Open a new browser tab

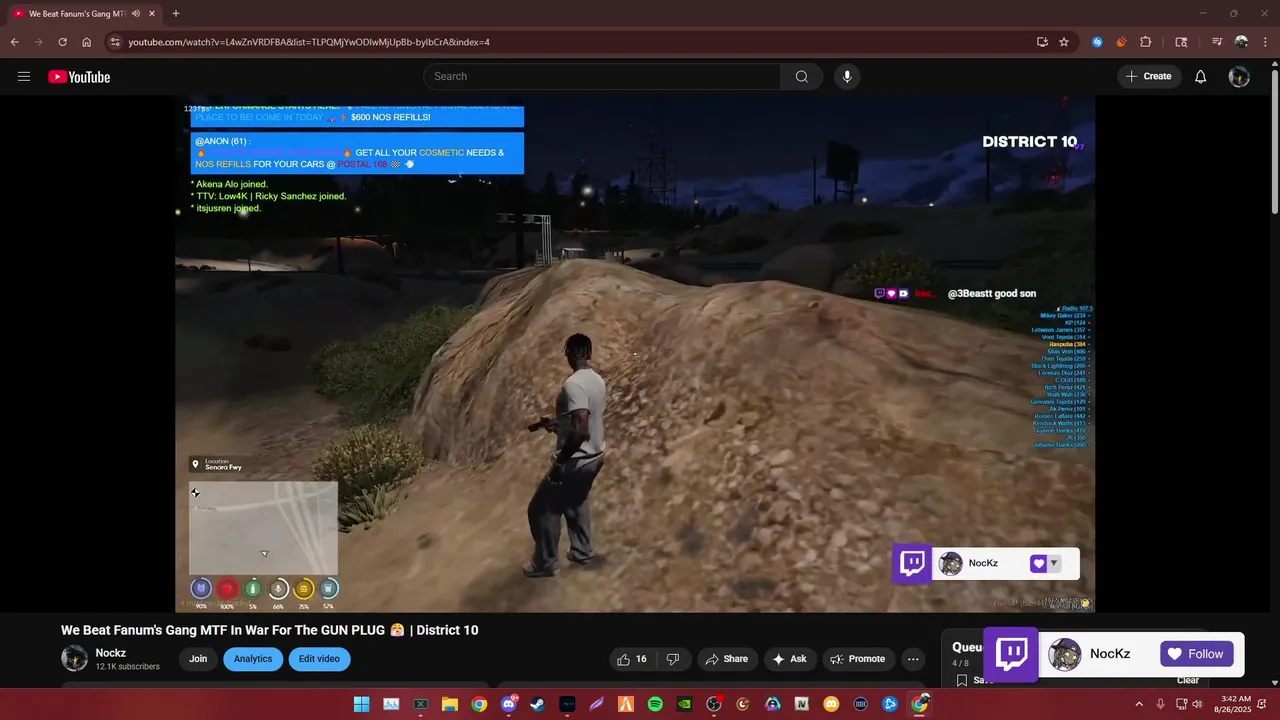point(176,14)
